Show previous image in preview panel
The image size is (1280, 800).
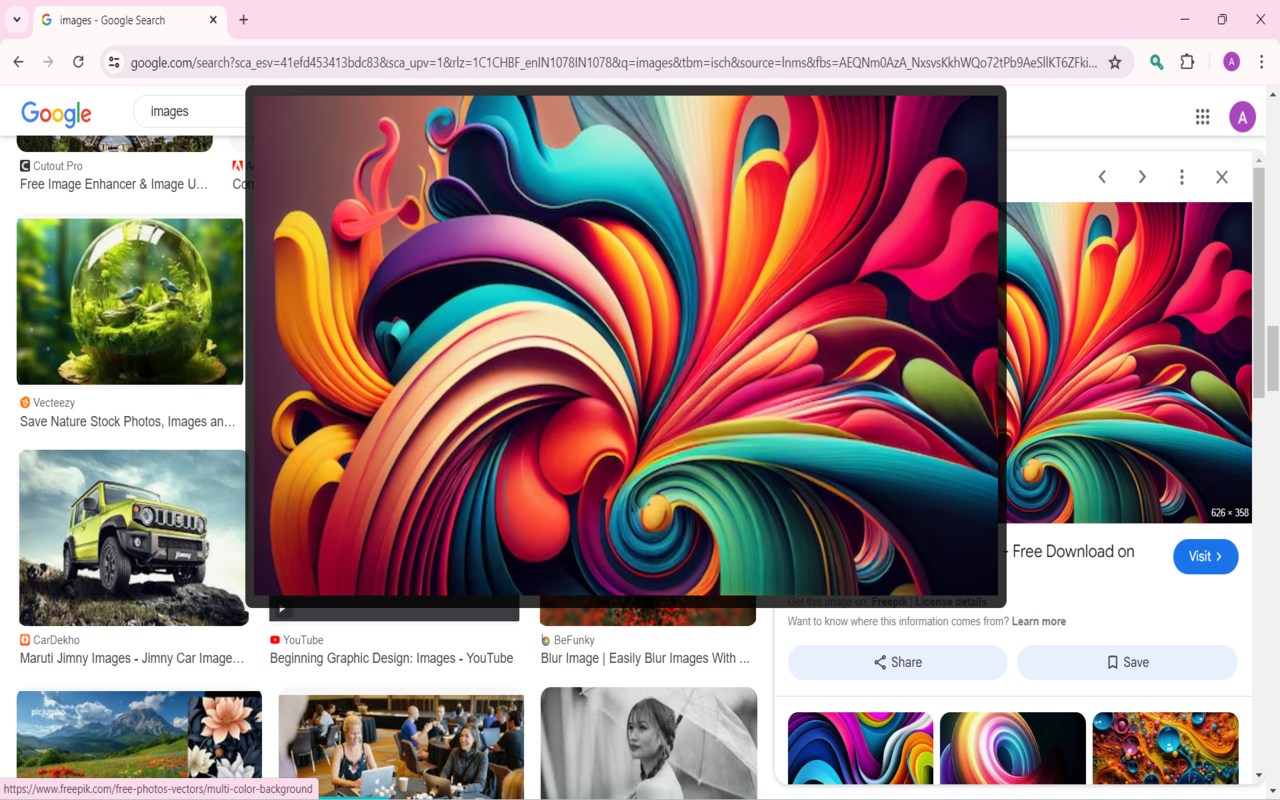[x=1102, y=177]
